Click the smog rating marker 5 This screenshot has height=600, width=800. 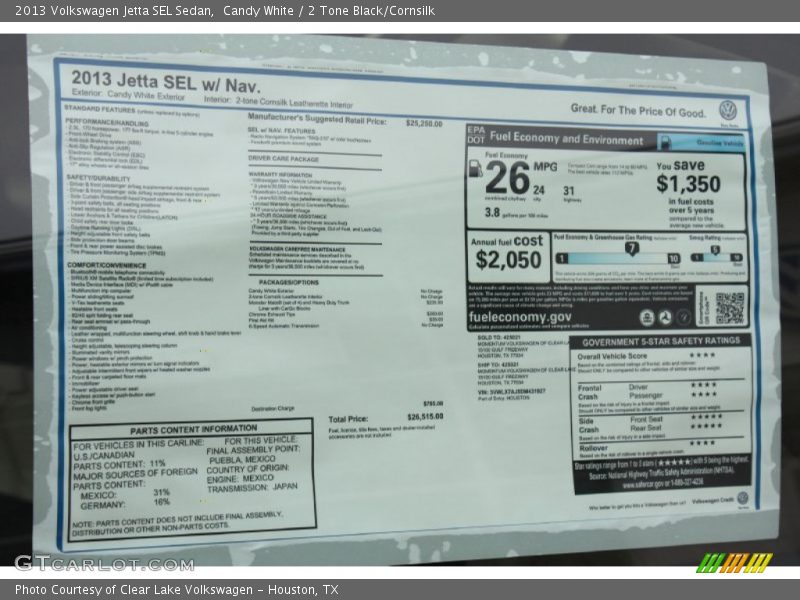click(x=715, y=250)
